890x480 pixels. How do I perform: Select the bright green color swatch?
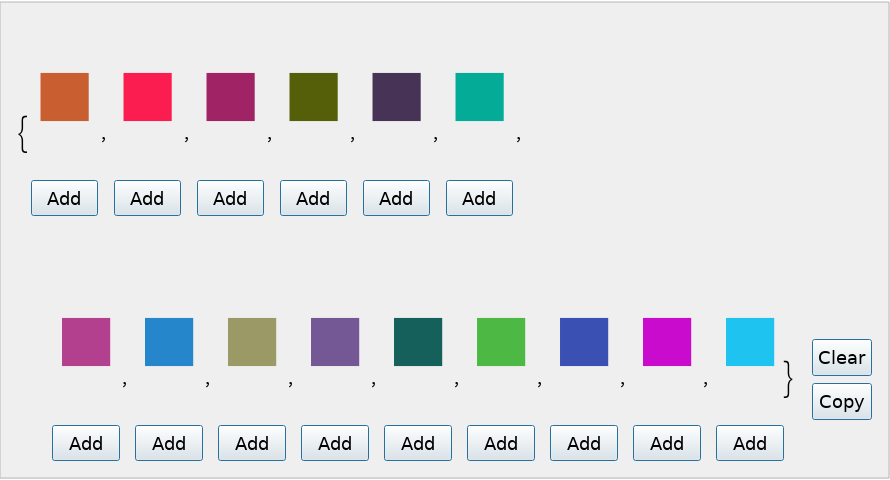coord(501,342)
